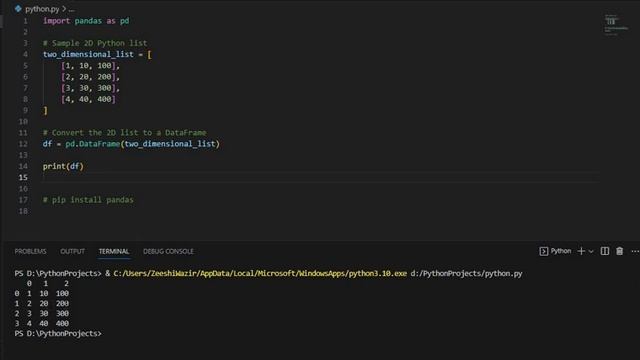The image size is (640, 360).
Task: Click the '# Convert the 2D list' comment
Action: point(124,133)
